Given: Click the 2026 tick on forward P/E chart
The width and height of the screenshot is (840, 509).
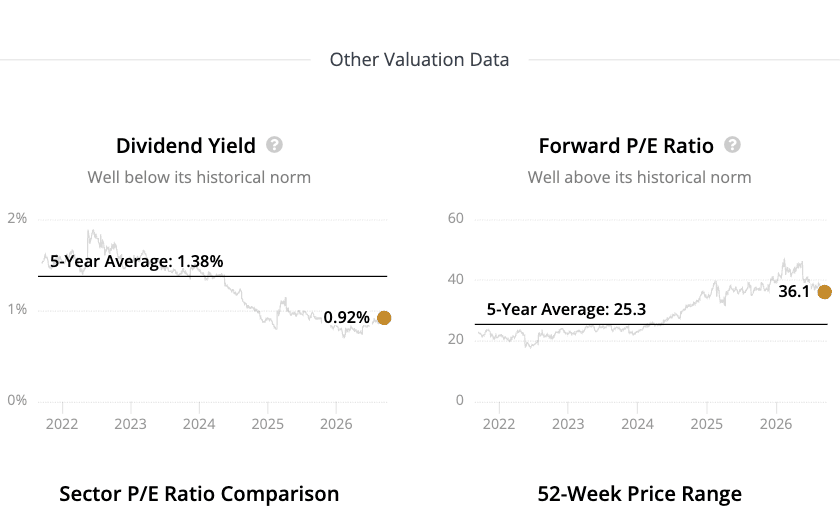Looking at the screenshot, I should 776,424.
